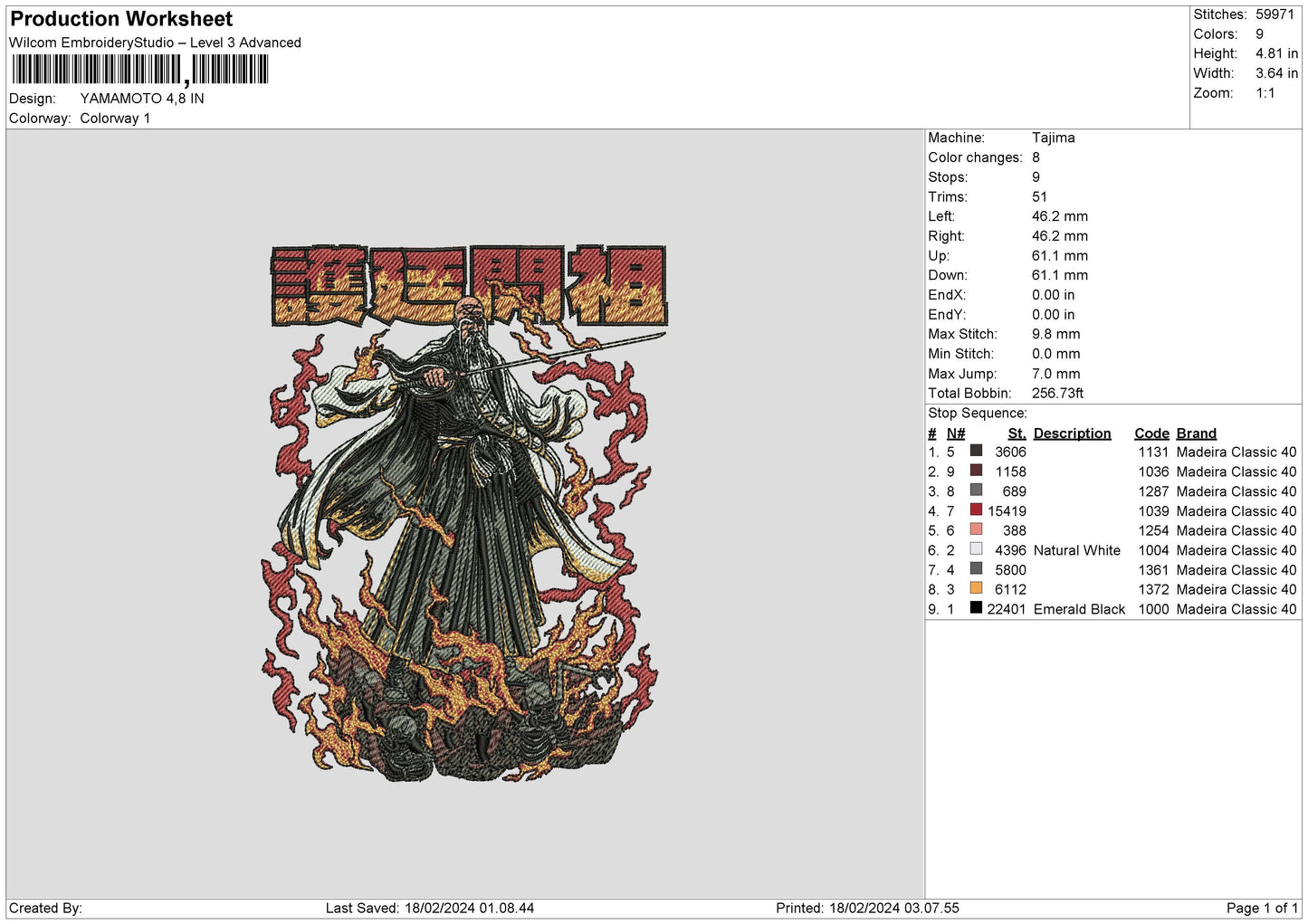
Task: Click the 'Last Saved: 18/02/2024 01.08.44' text
Action: tap(430, 908)
